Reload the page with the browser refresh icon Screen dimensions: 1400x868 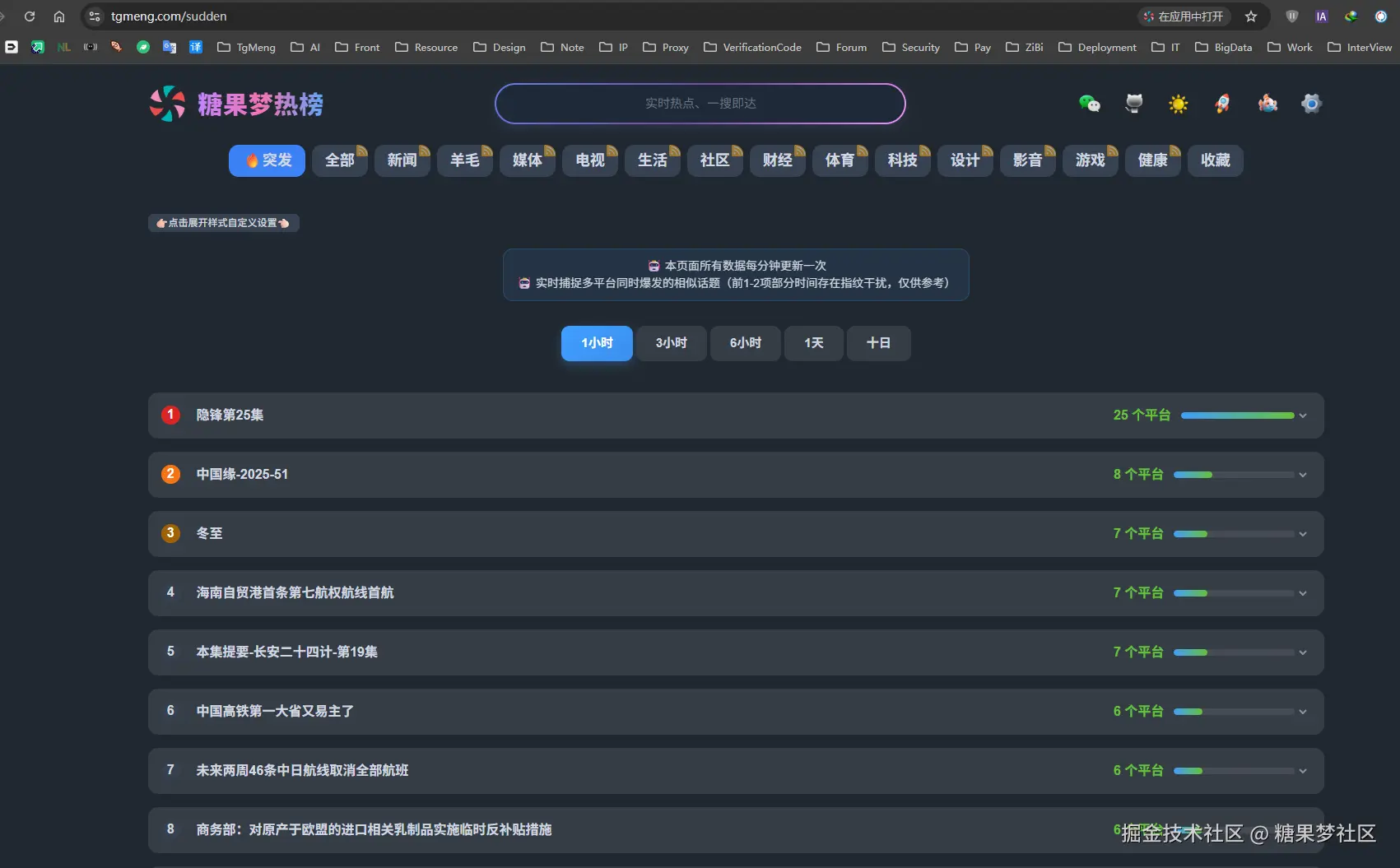(x=30, y=16)
